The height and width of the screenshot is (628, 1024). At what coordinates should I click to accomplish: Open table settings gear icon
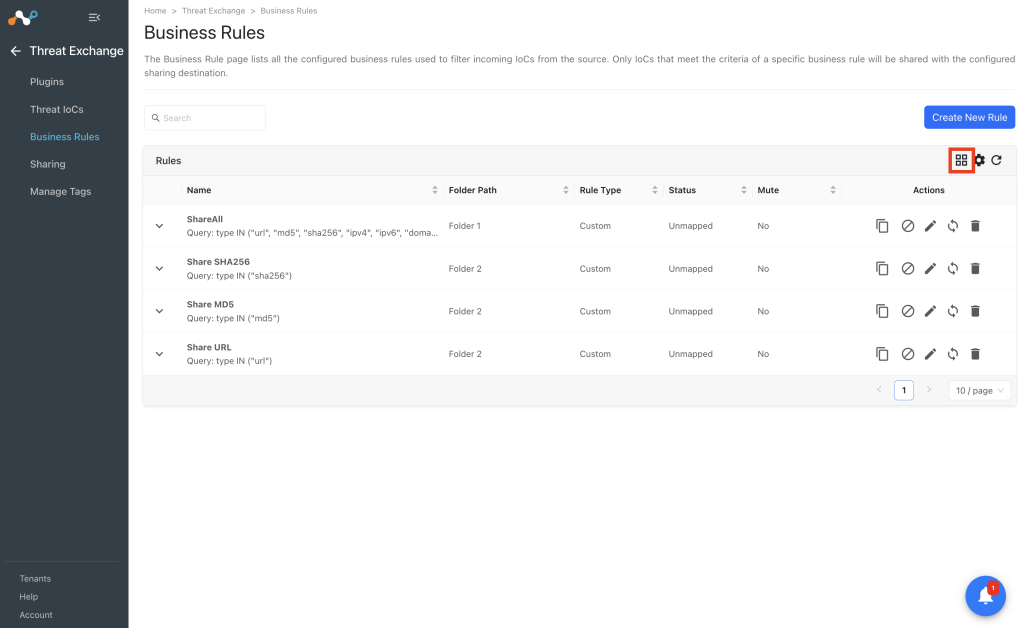(980, 160)
